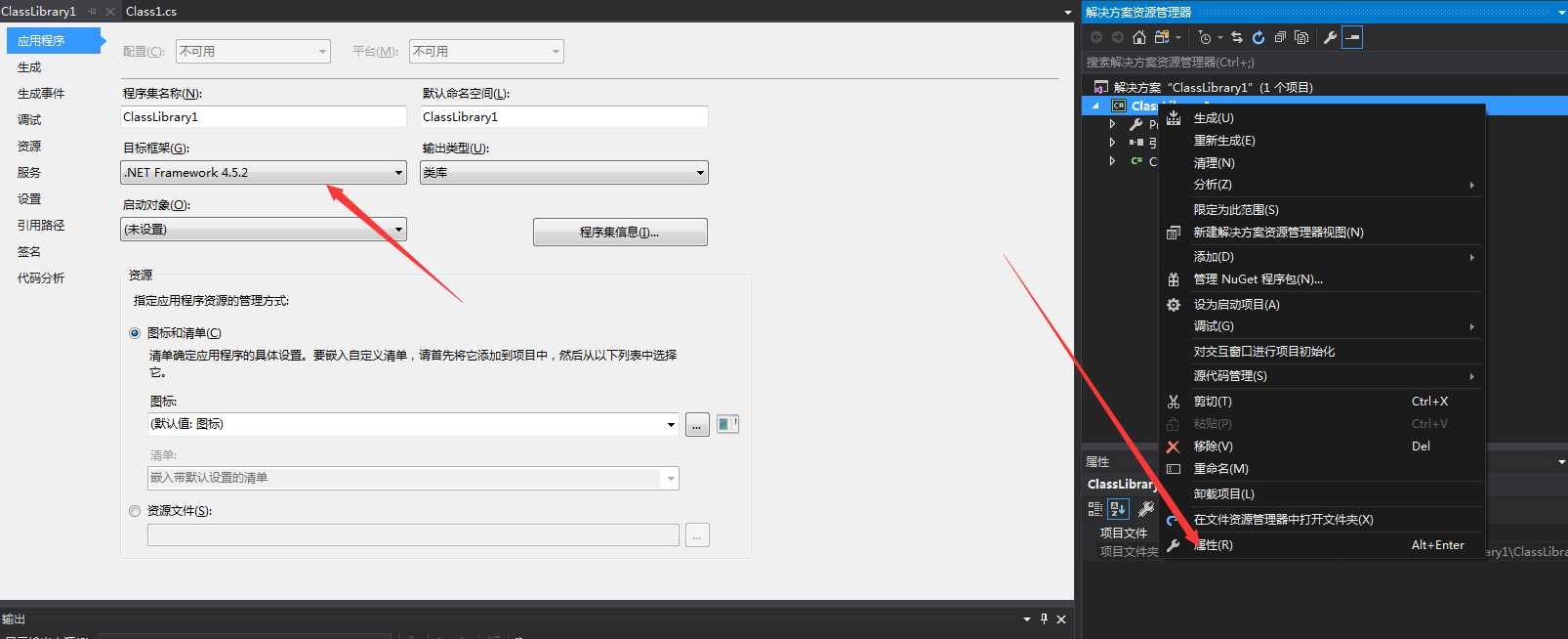Go to Solution Explorer home view

(x=1138, y=37)
